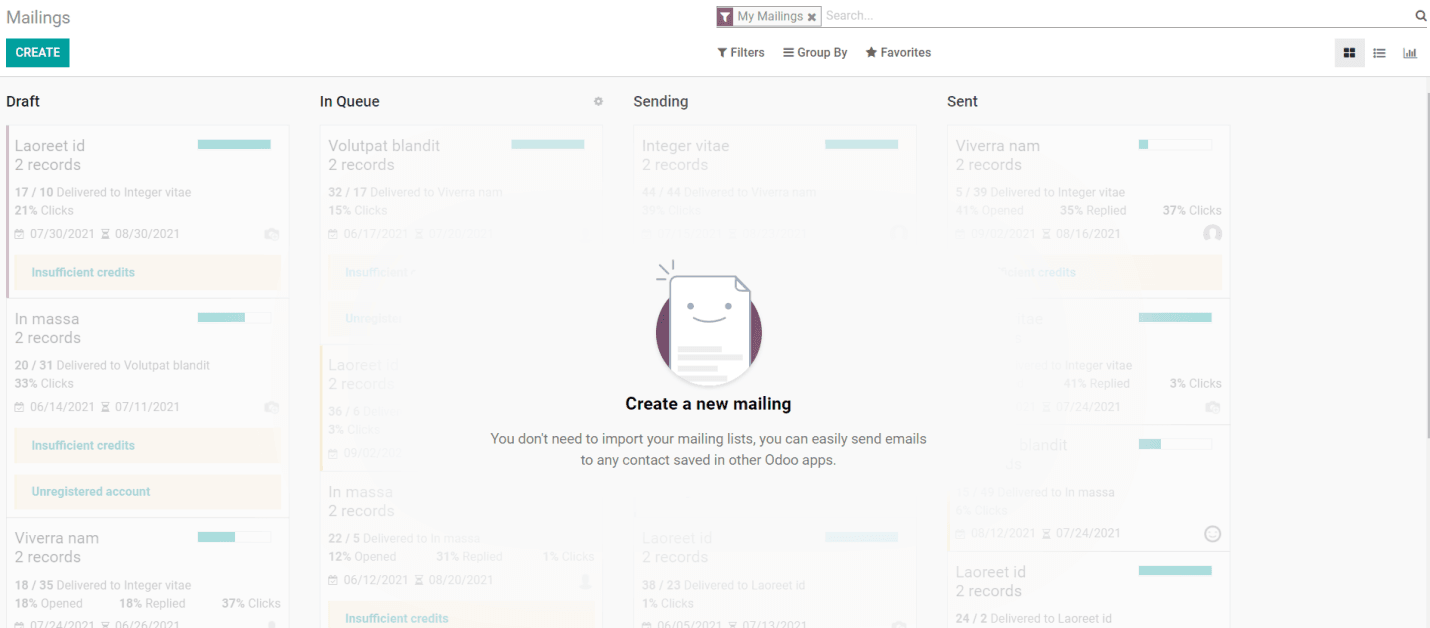This screenshot has width=1430, height=628.
Task: Open the Filters dropdown
Action: point(741,53)
